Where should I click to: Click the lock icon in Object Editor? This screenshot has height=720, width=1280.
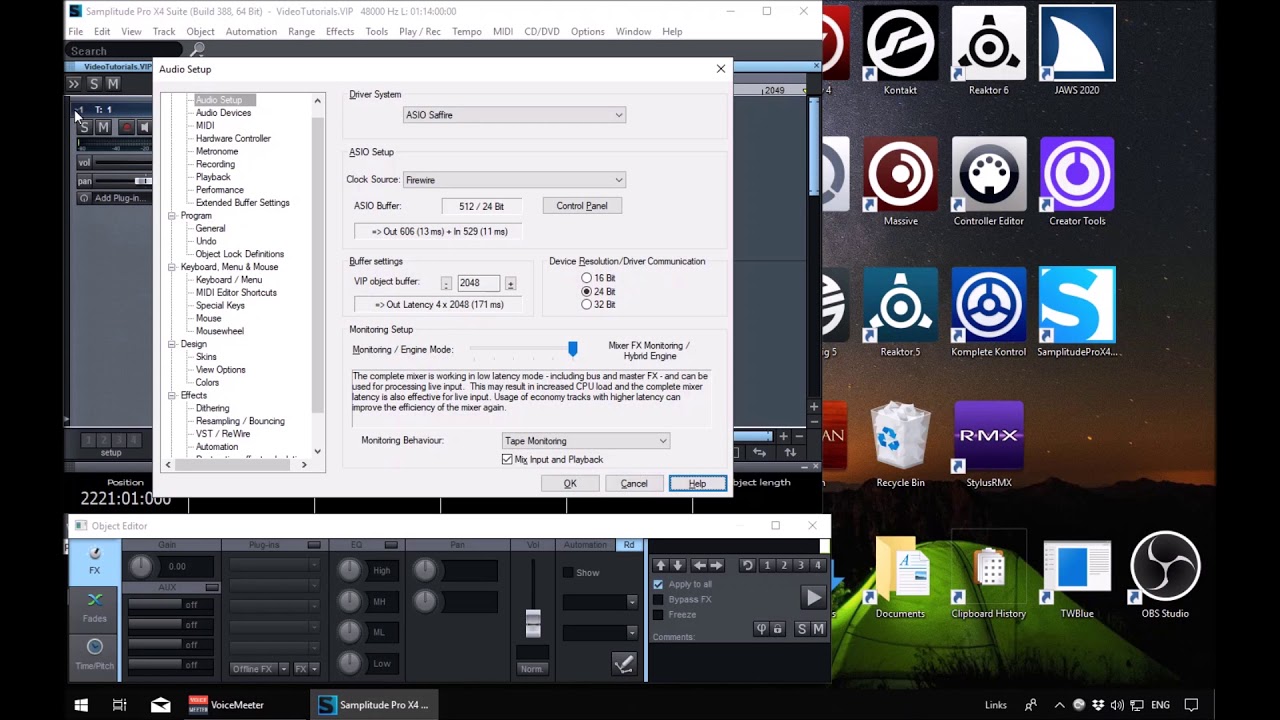778,629
